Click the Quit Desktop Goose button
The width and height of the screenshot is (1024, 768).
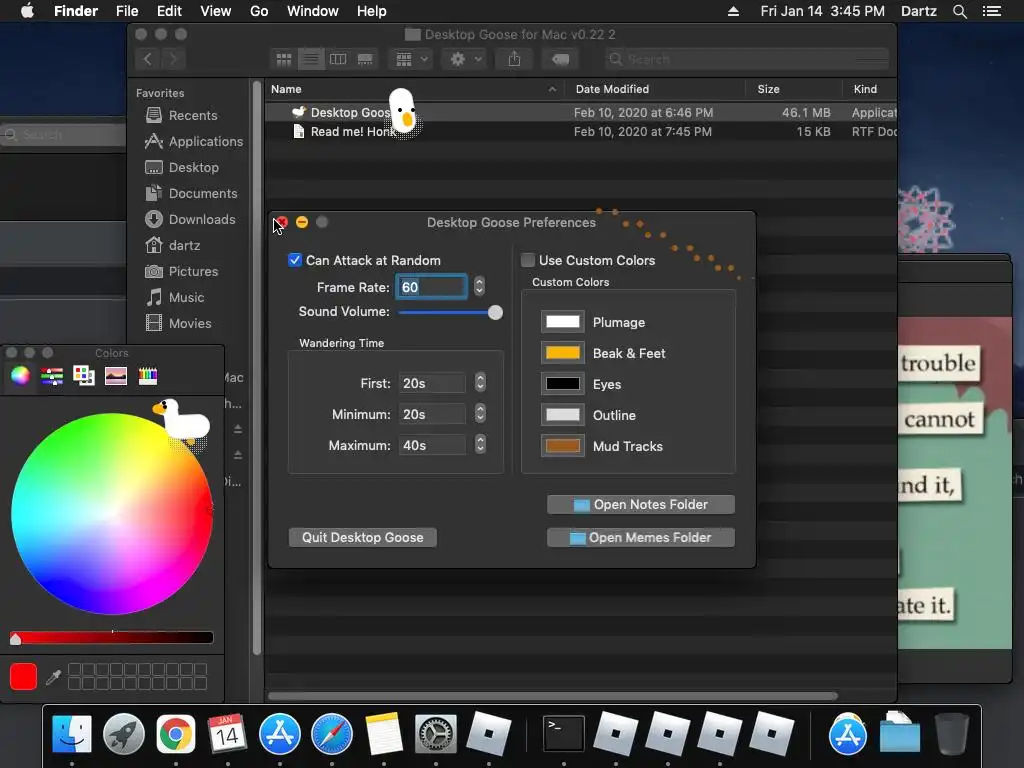pos(362,537)
